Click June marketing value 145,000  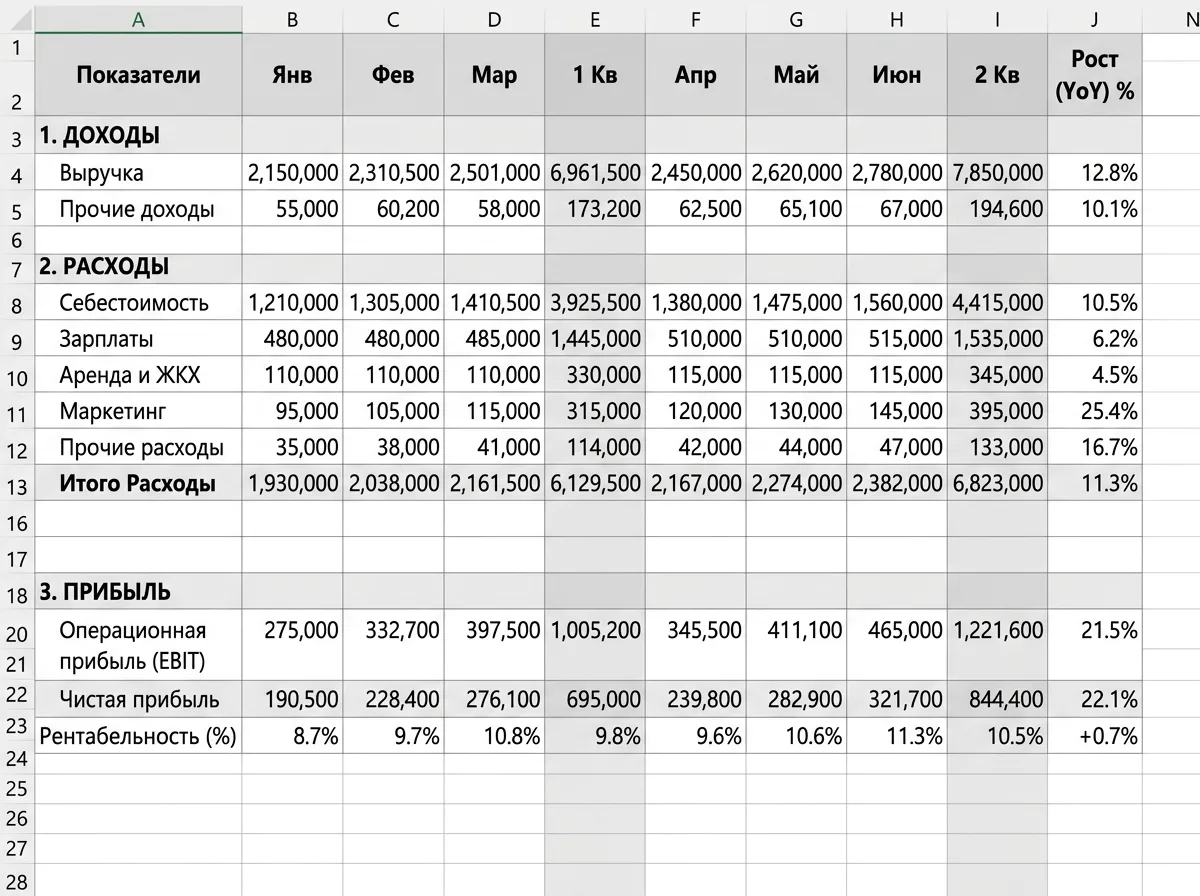click(x=896, y=411)
